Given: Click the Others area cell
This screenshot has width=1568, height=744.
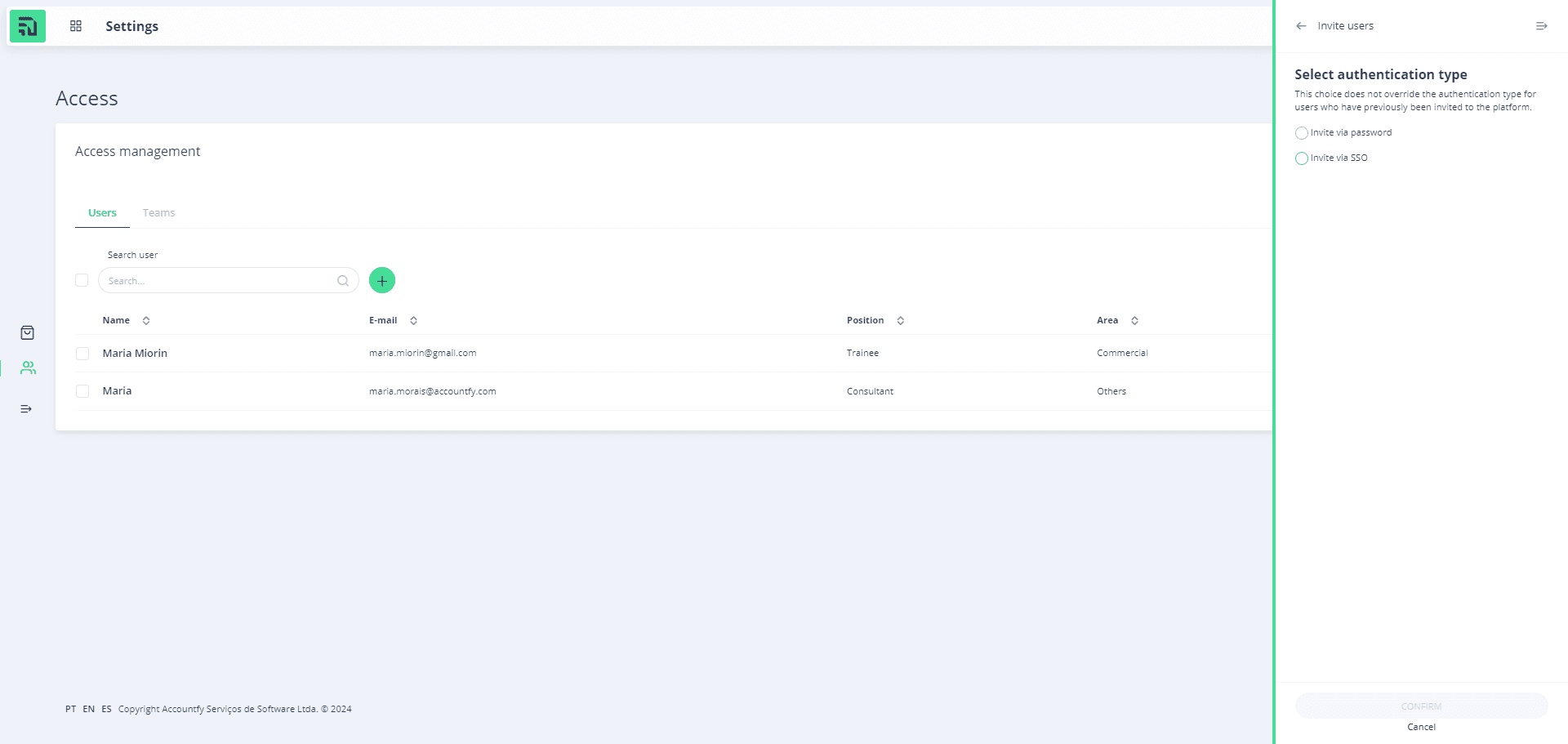Looking at the screenshot, I should click(x=1111, y=391).
